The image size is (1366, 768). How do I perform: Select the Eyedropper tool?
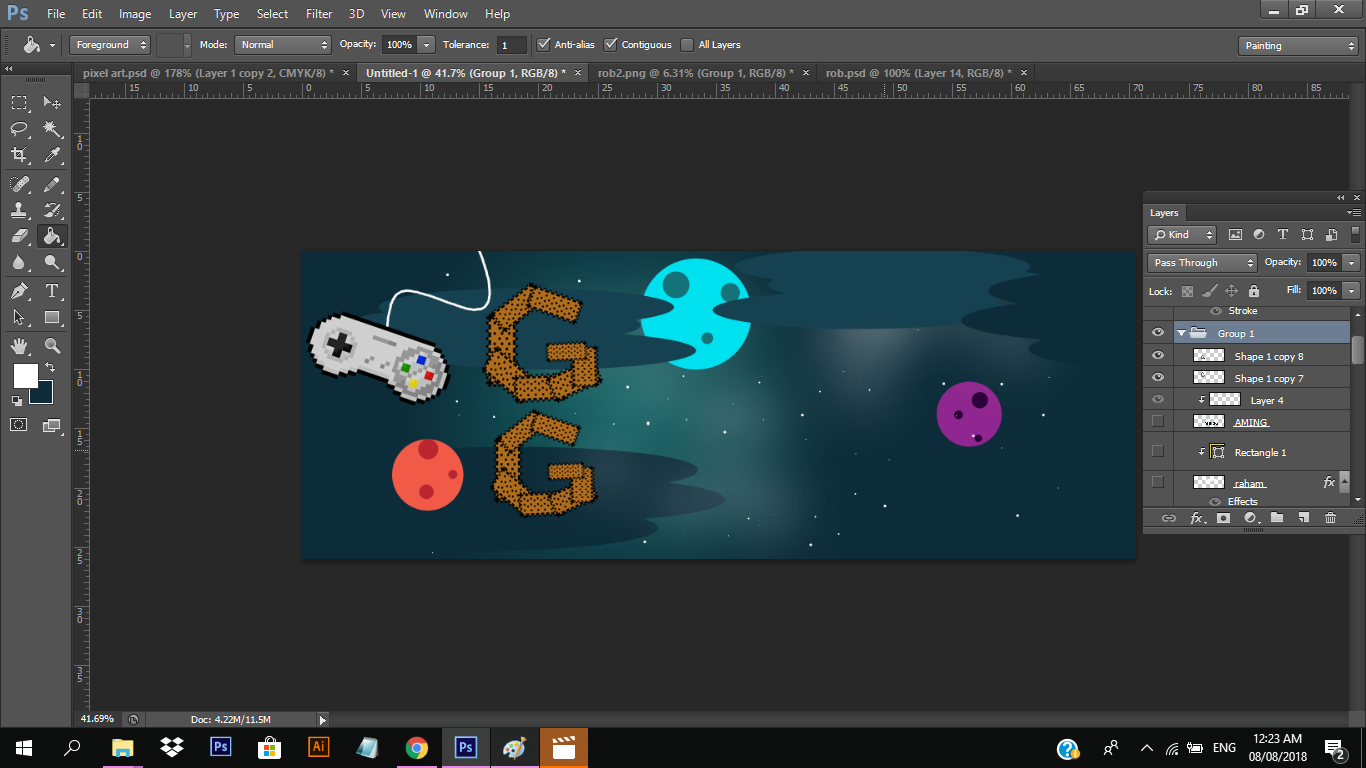point(52,155)
